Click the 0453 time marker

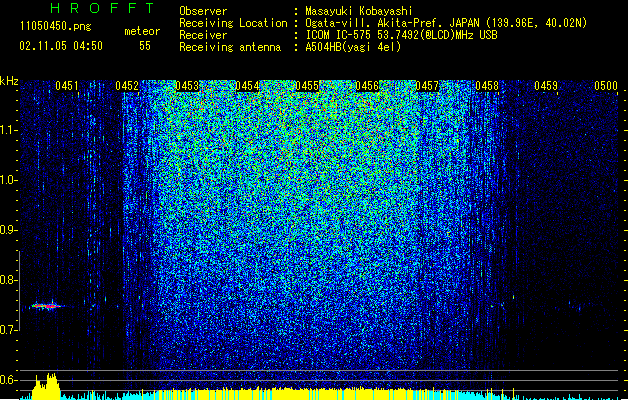click(x=187, y=86)
